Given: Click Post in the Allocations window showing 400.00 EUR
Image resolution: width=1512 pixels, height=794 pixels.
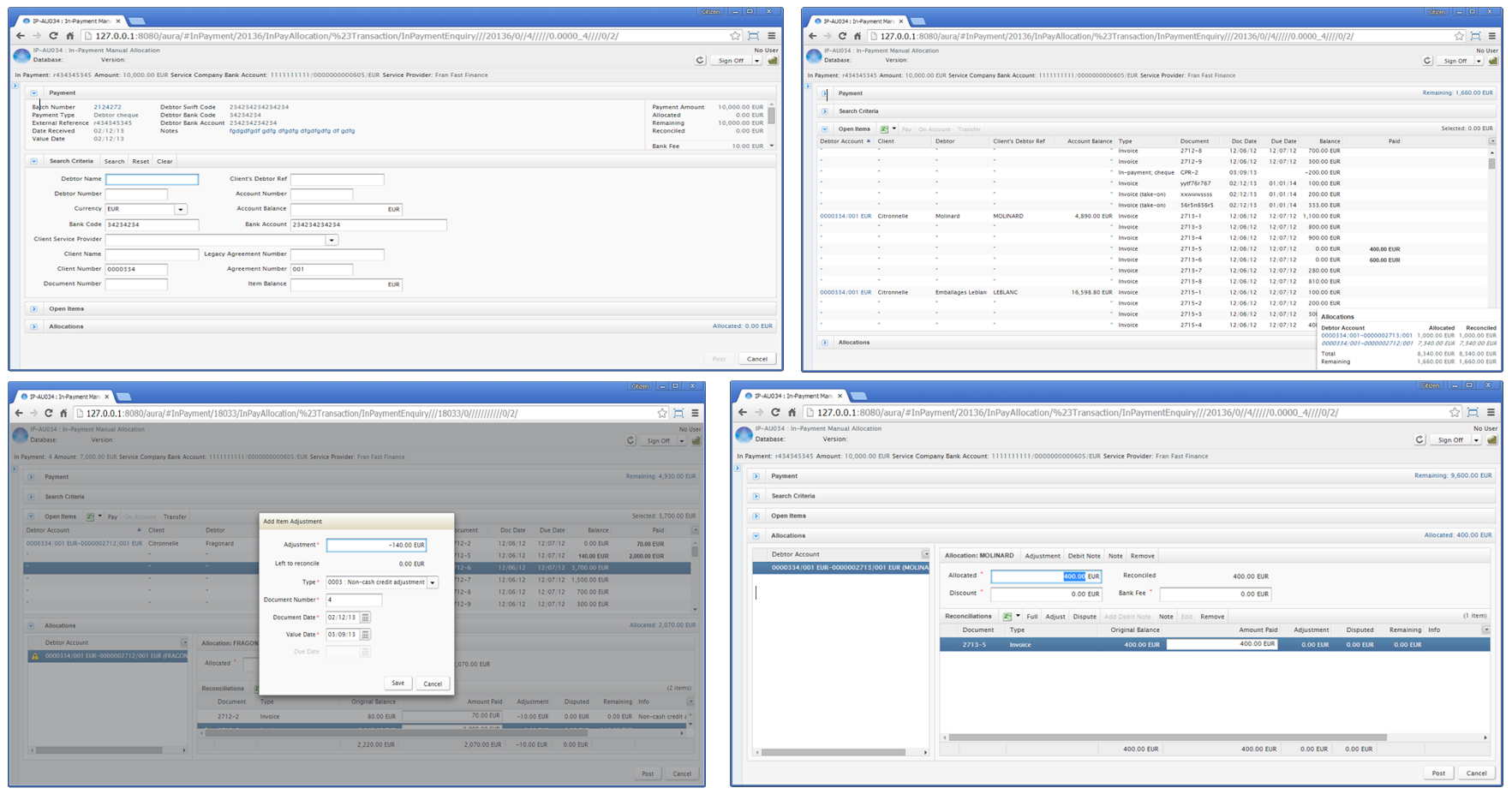Looking at the screenshot, I should (1438, 773).
